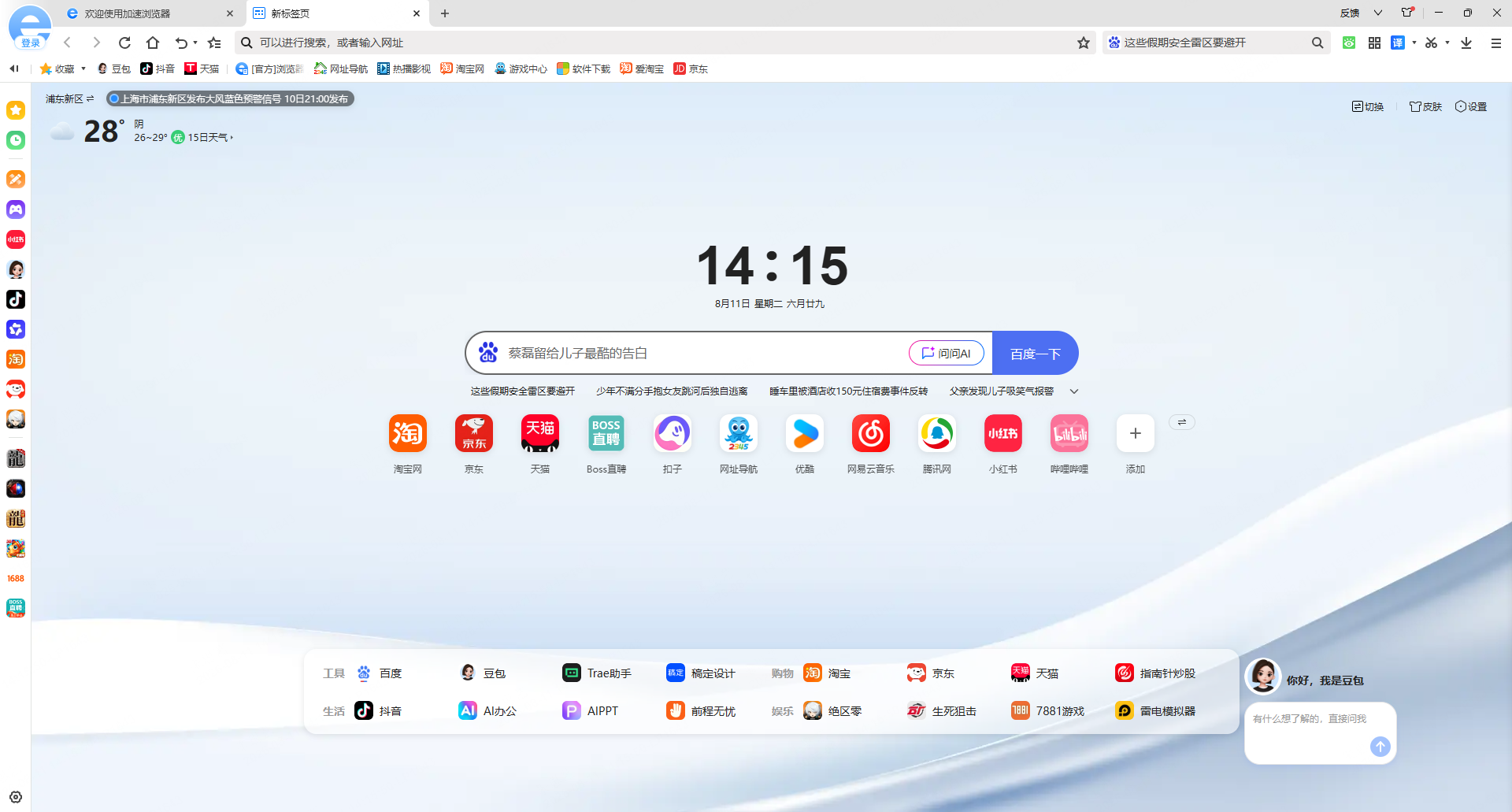1512x812 pixels.
Task: Open the 父亲发现儿子吸笑气报警 headline
Action: click(1002, 391)
